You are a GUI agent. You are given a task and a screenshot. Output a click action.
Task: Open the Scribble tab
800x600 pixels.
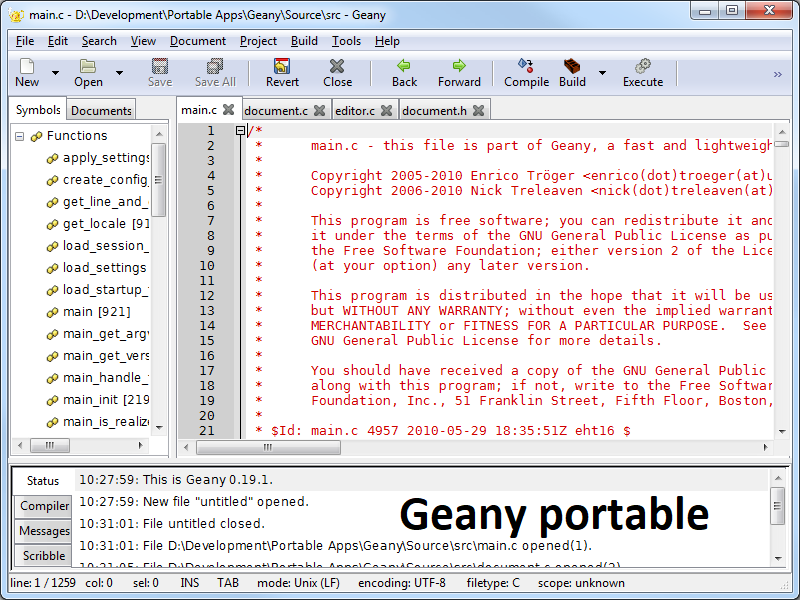pos(44,556)
